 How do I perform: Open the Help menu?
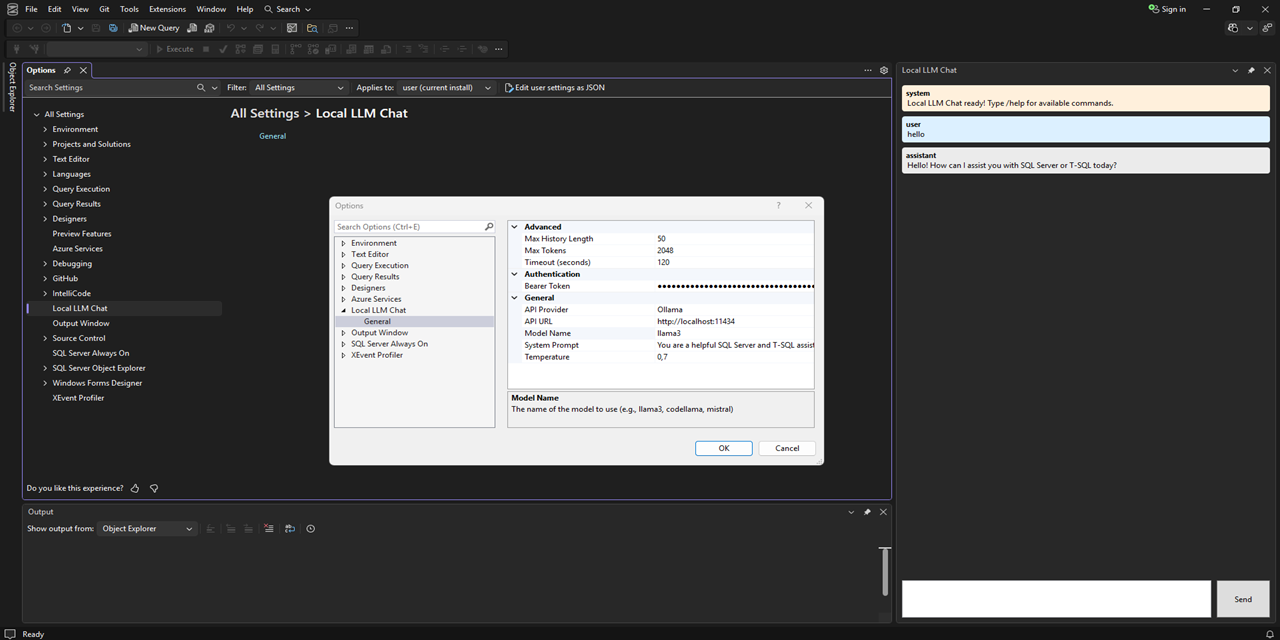click(x=245, y=9)
